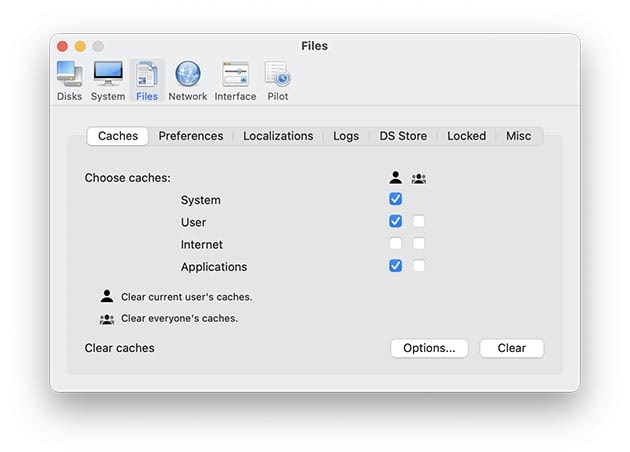This screenshot has height=452, width=630.
Task: Open the System toolbar section
Action: [x=108, y=81]
